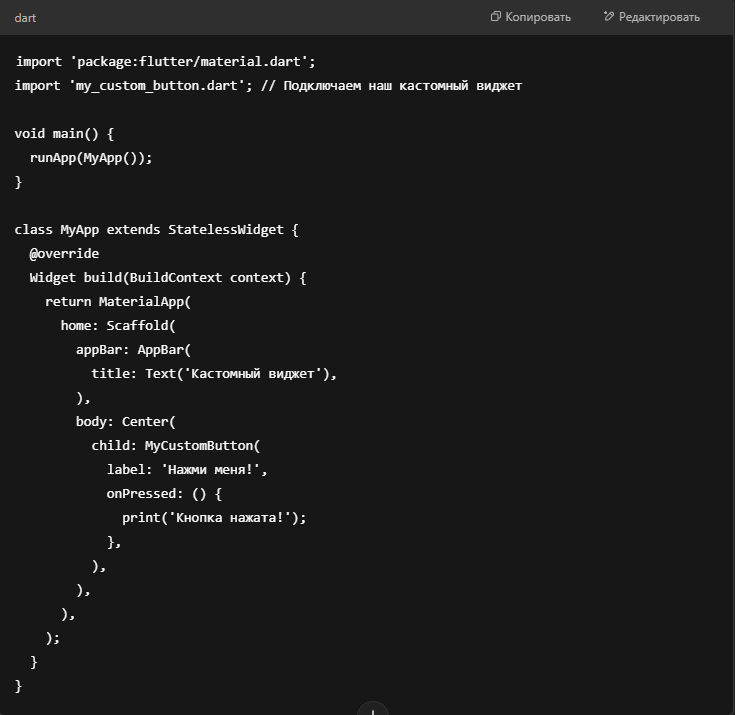The image size is (735, 715).
Task: Click the body: Center( line
Action: click(126, 422)
